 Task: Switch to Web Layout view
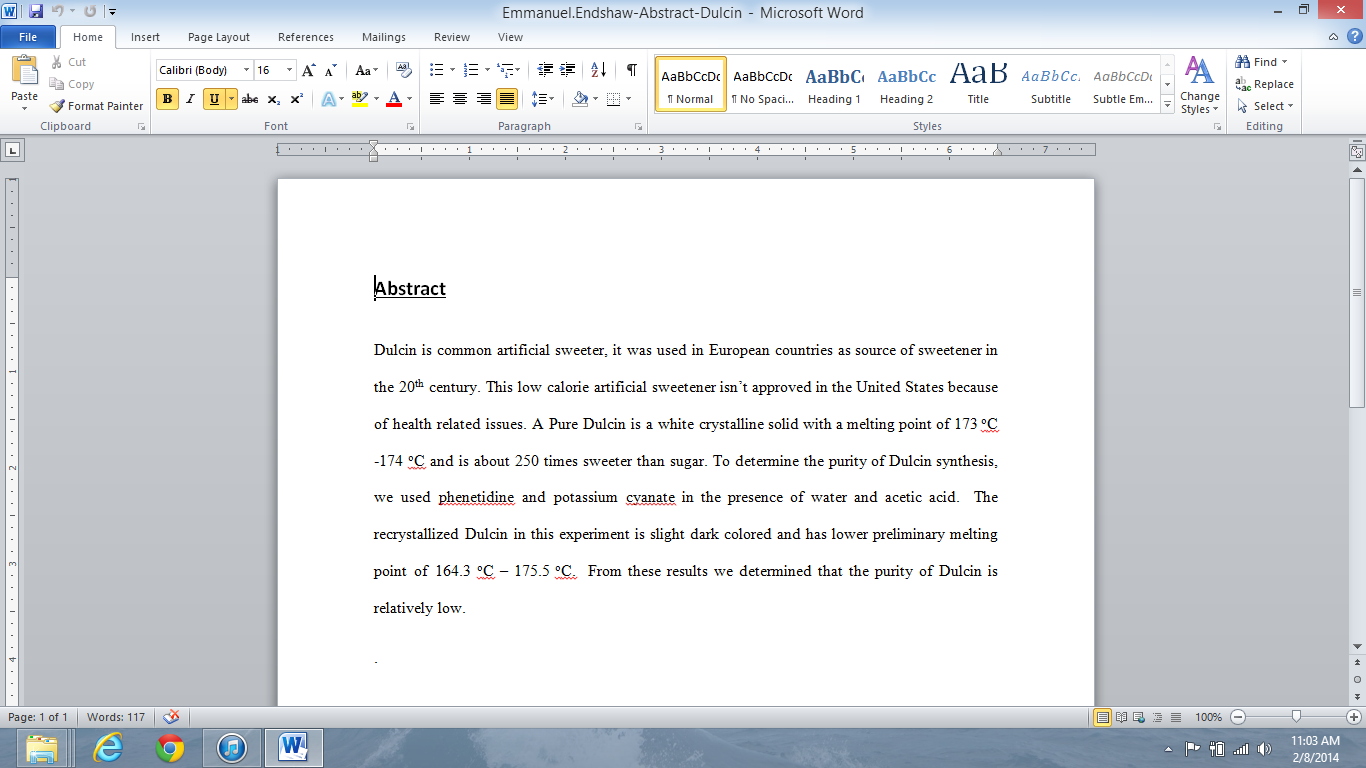pyautogui.click(x=1140, y=717)
